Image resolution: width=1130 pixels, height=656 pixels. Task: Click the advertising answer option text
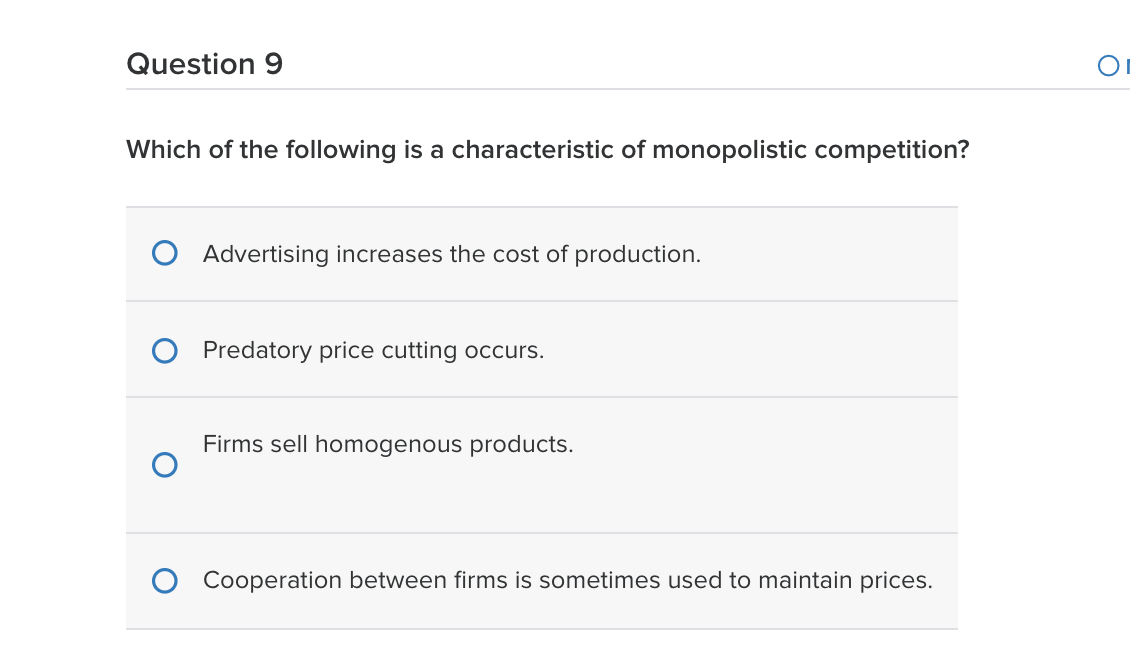point(451,253)
